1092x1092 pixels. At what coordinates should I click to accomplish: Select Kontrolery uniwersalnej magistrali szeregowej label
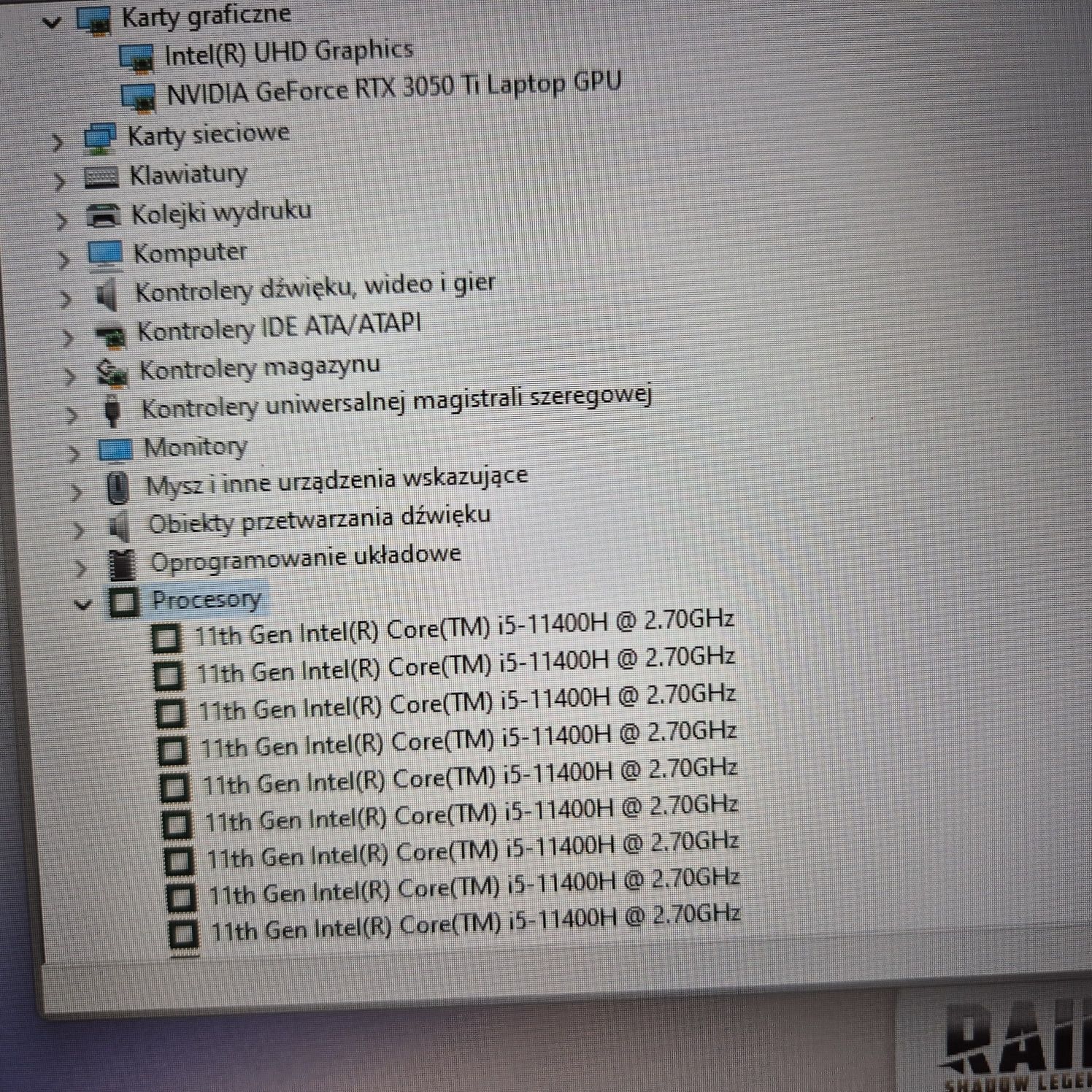(396, 401)
